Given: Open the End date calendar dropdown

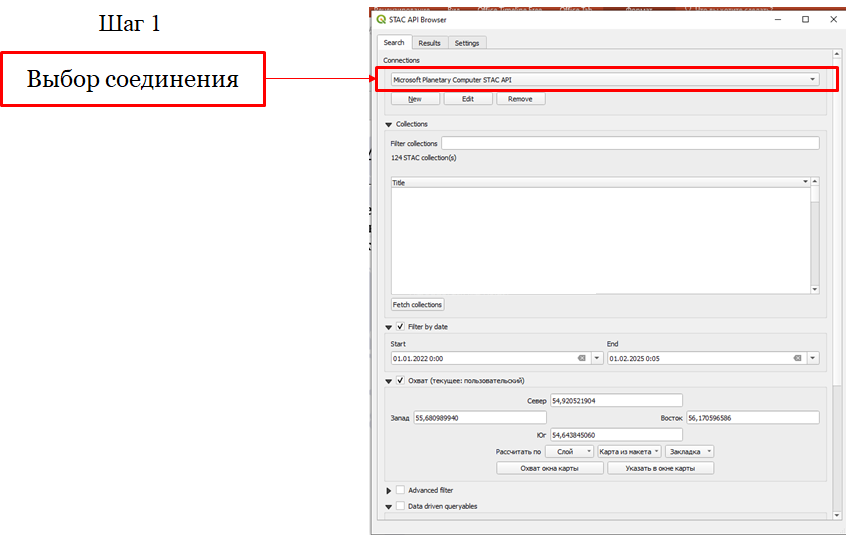Looking at the screenshot, I should 813,358.
